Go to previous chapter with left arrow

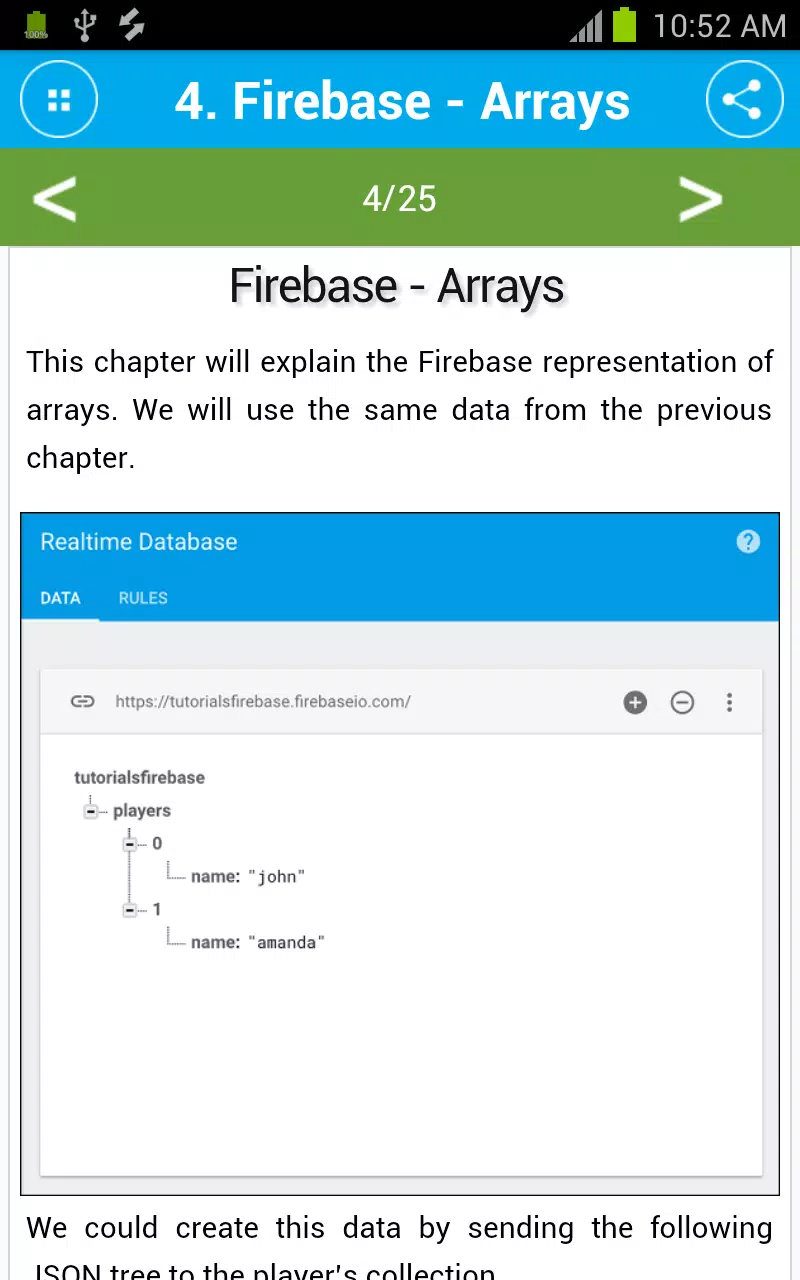tap(54, 198)
